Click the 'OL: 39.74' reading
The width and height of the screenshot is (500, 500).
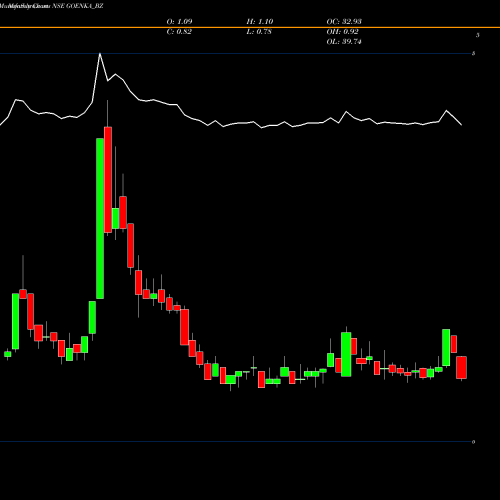pyautogui.click(x=344, y=42)
